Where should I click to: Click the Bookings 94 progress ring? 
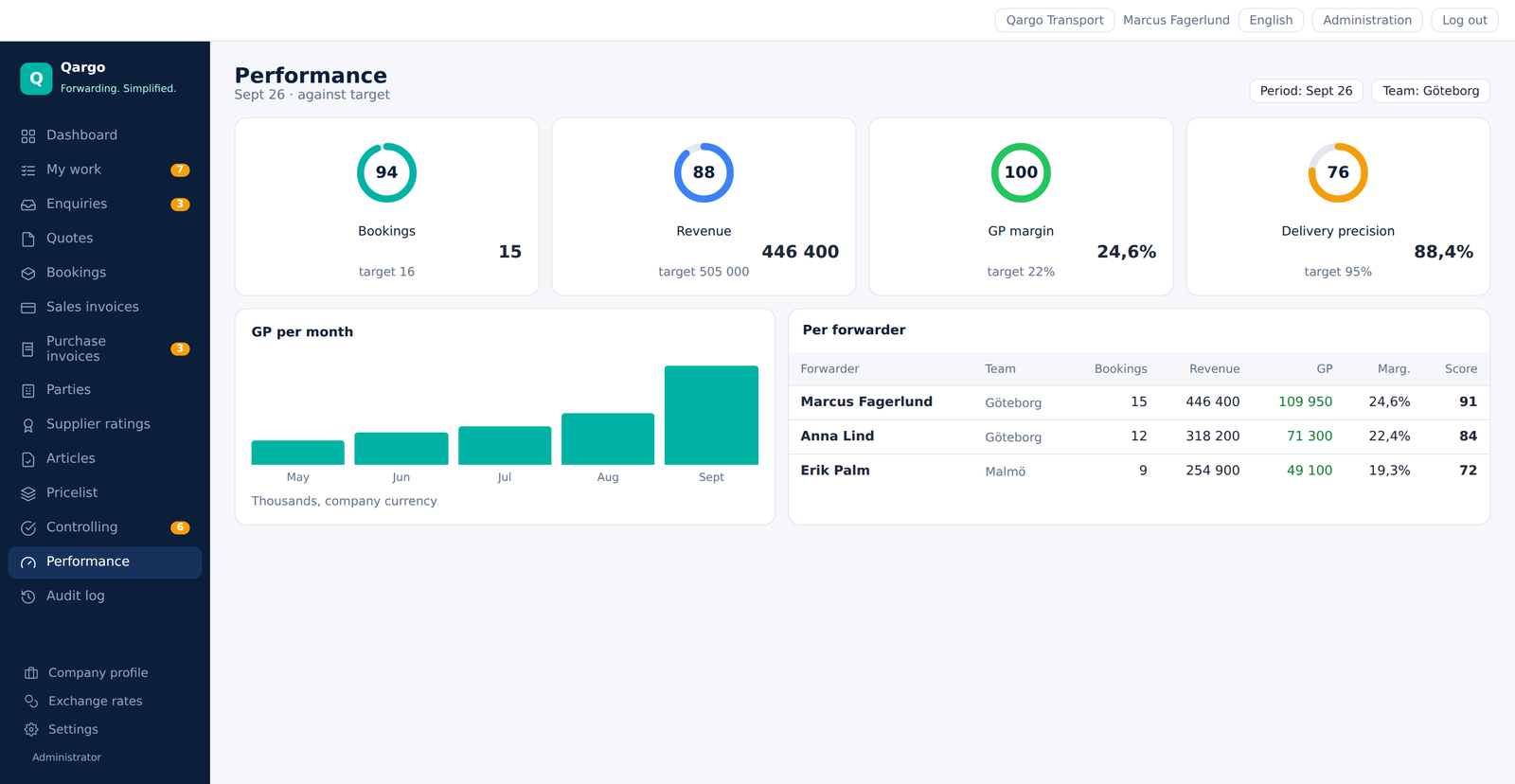[x=386, y=172]
